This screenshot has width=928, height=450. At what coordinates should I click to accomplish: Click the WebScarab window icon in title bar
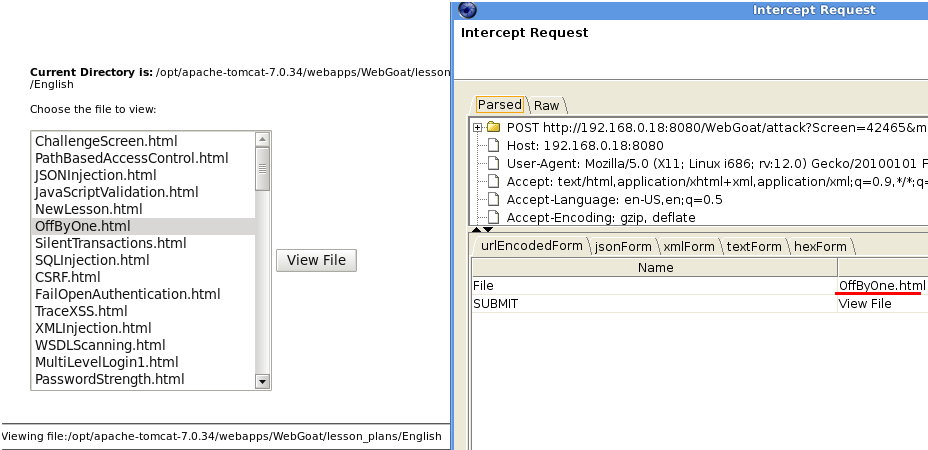(467, 10)
